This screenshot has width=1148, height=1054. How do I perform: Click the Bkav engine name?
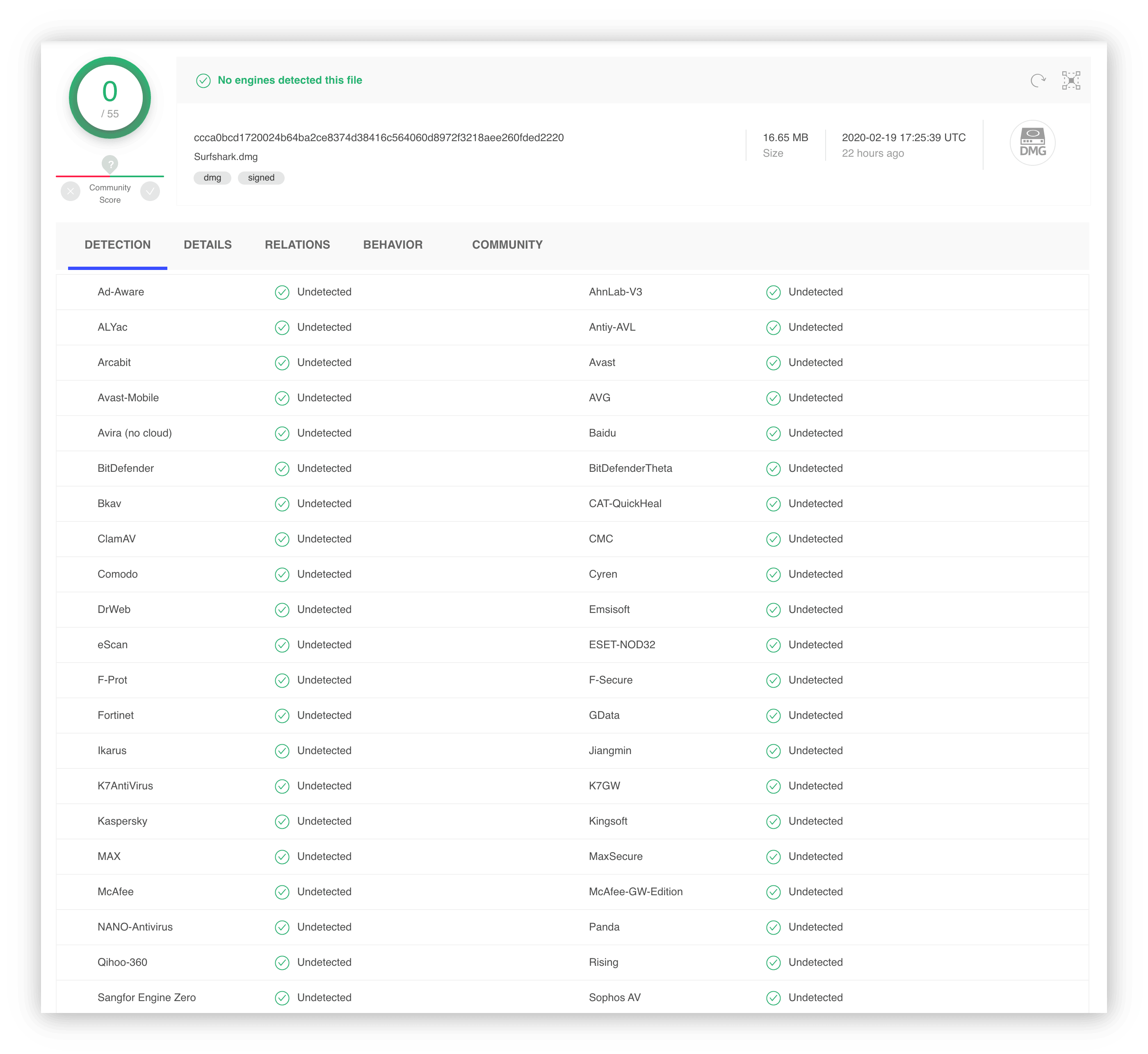(x=109, y=504)
